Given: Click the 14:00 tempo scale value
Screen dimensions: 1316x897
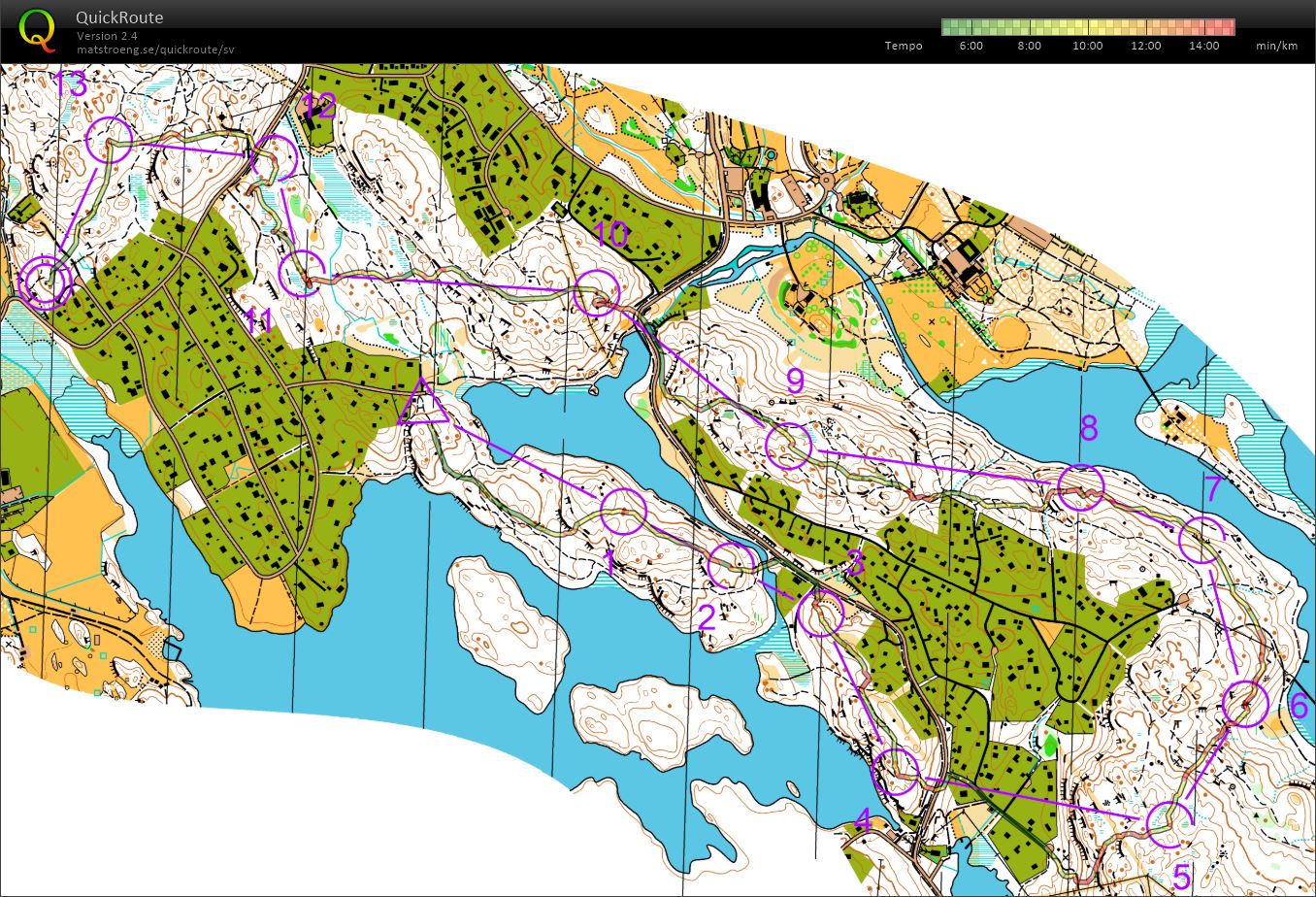Looking at the screenshot, I should [x=1203, y=46].
